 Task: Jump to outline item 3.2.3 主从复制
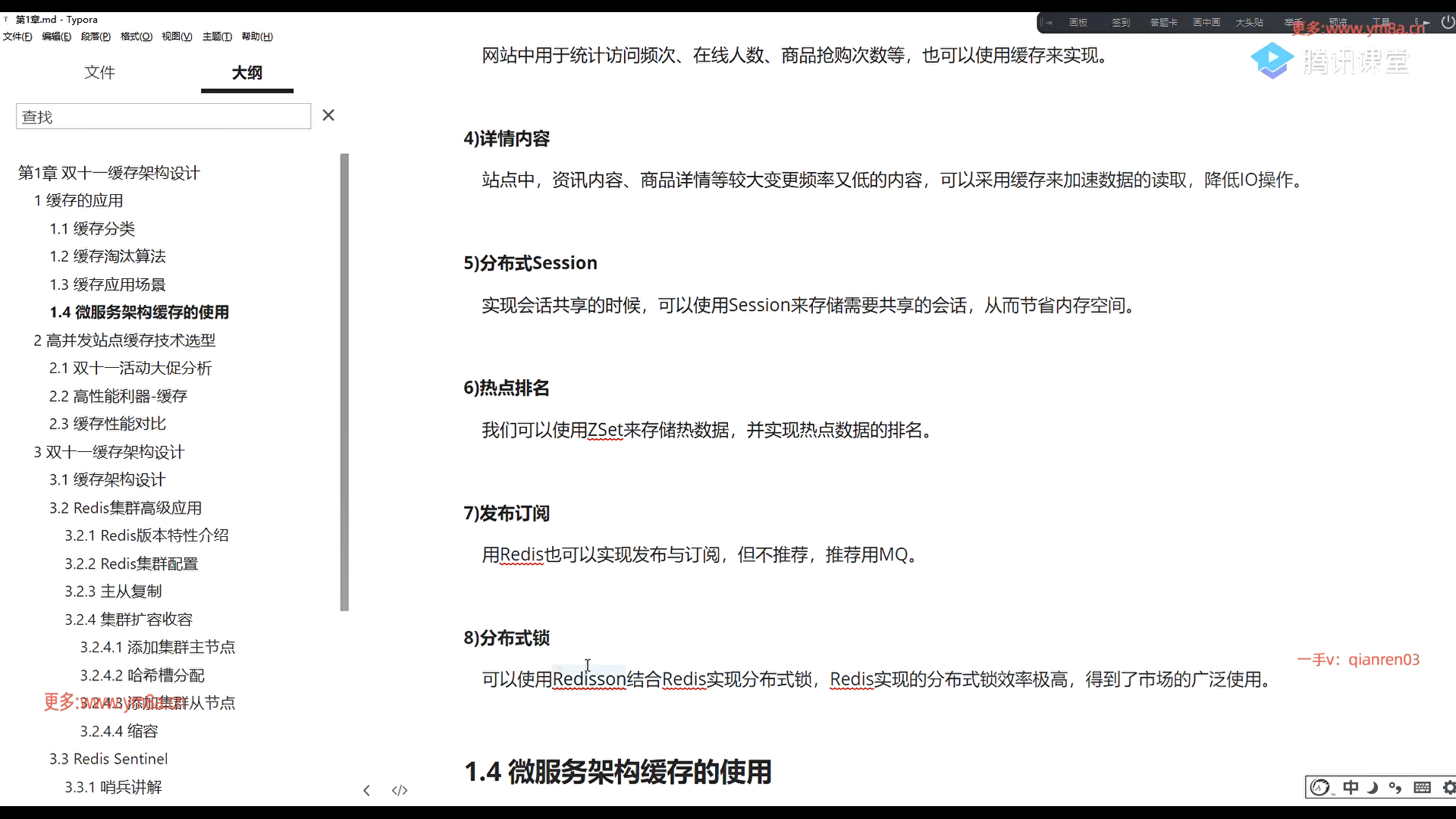point(113,591)
